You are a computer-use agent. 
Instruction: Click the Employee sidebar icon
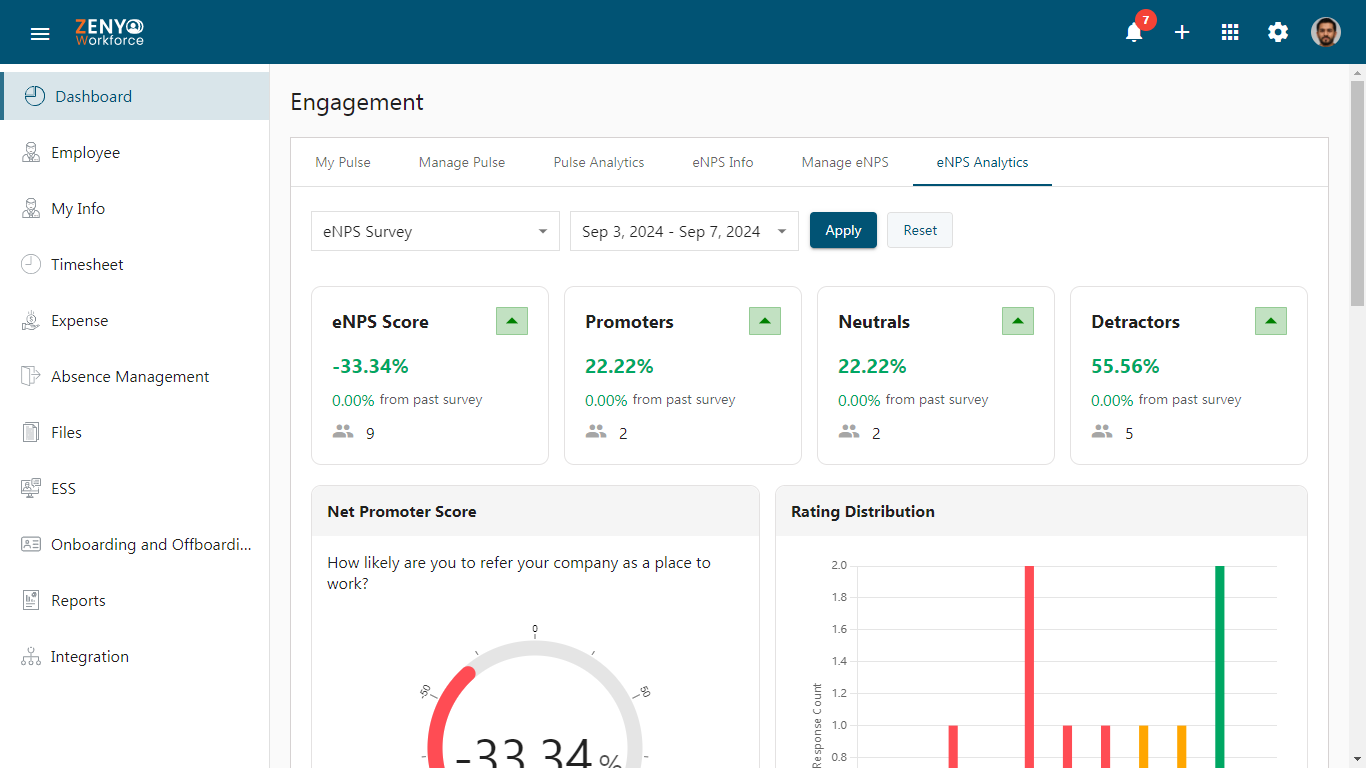coord(31,152)
